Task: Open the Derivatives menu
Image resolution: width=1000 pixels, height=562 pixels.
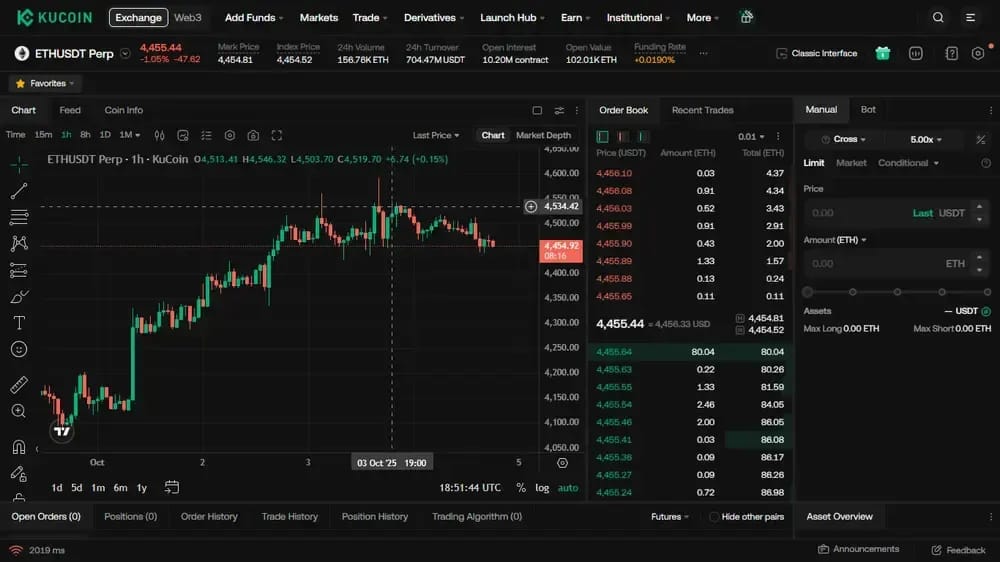Action: coord(434,18)
